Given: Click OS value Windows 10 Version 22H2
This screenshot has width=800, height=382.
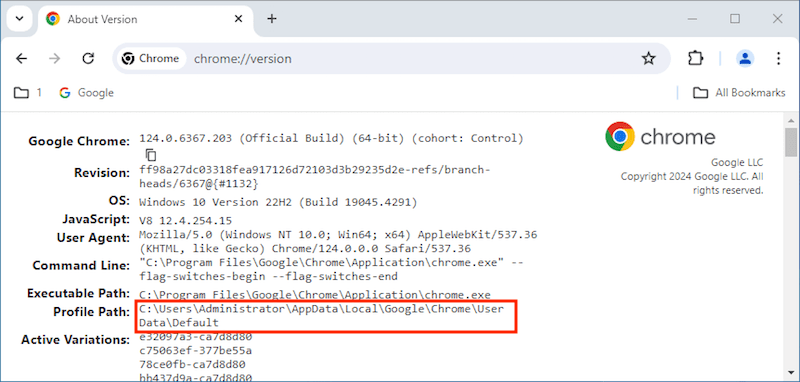Looking at the screenshot, I should 279,202.
